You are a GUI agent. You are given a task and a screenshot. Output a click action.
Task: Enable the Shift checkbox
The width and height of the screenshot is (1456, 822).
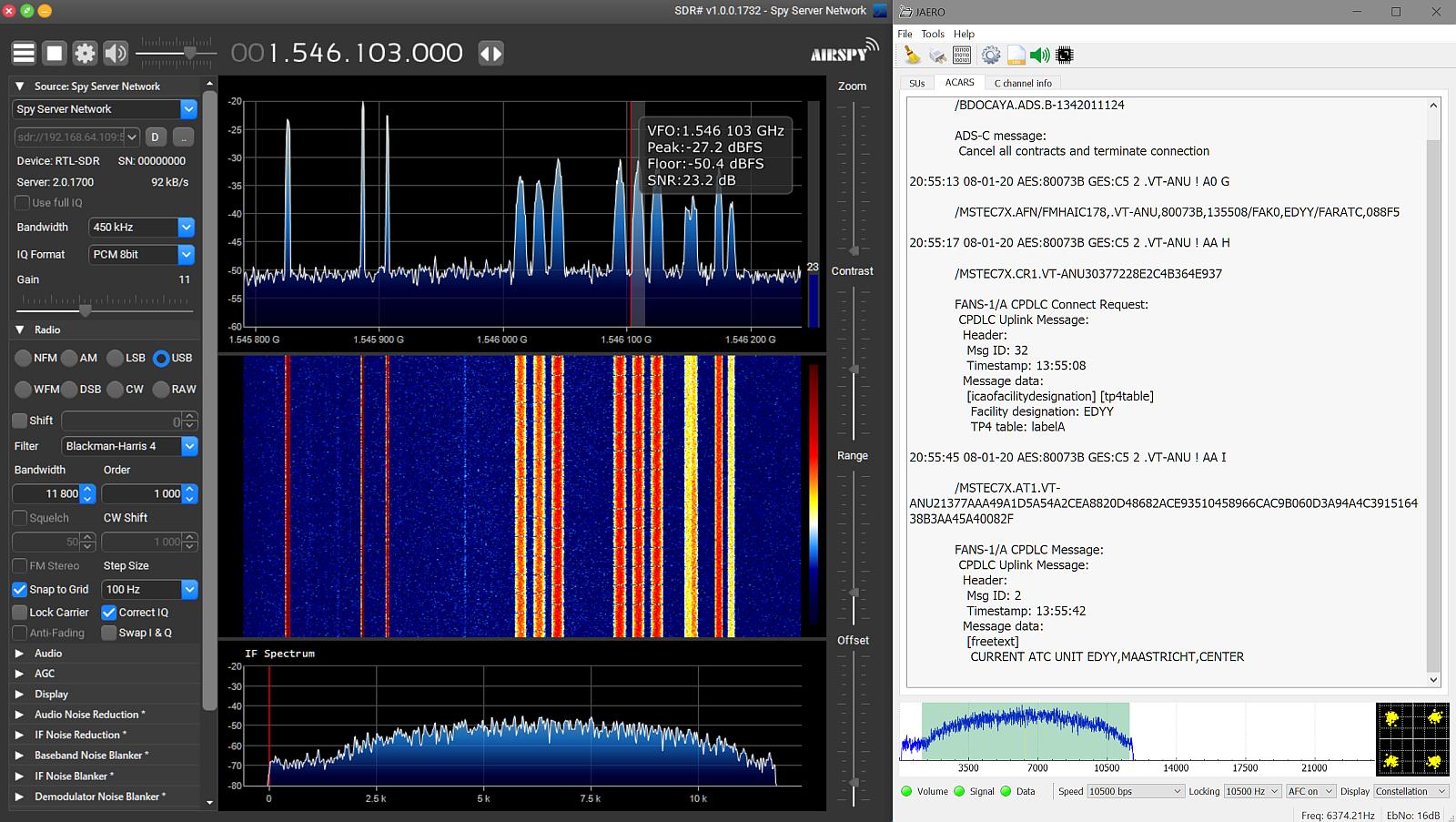[19, 421]
